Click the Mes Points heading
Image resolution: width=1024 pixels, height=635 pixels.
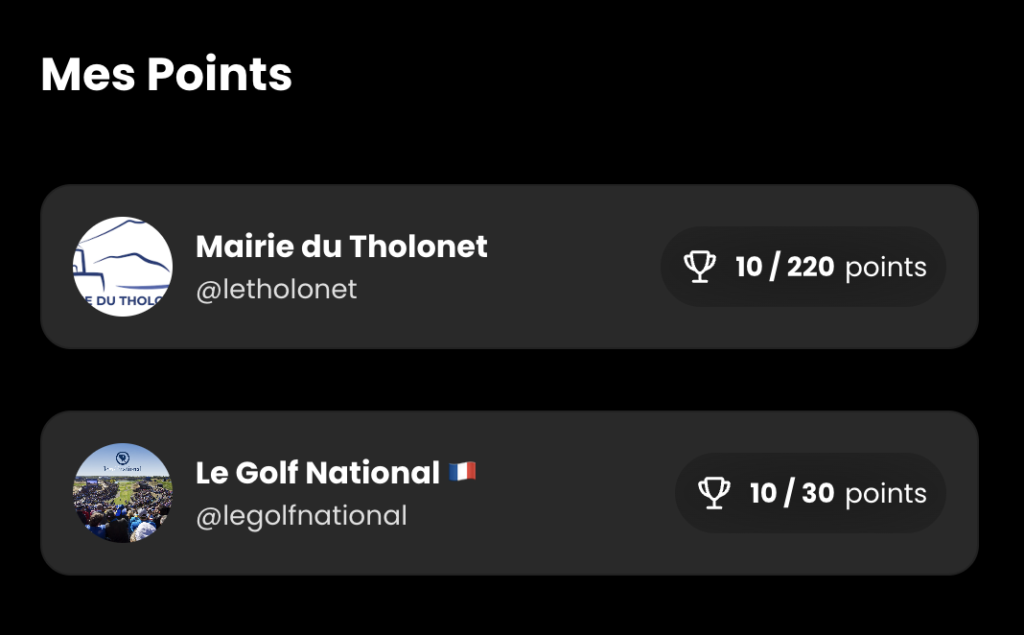(166, 74)
